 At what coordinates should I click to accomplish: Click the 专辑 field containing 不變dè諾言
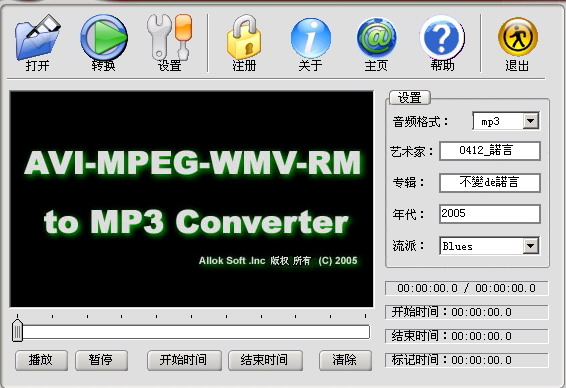(489, 182)
